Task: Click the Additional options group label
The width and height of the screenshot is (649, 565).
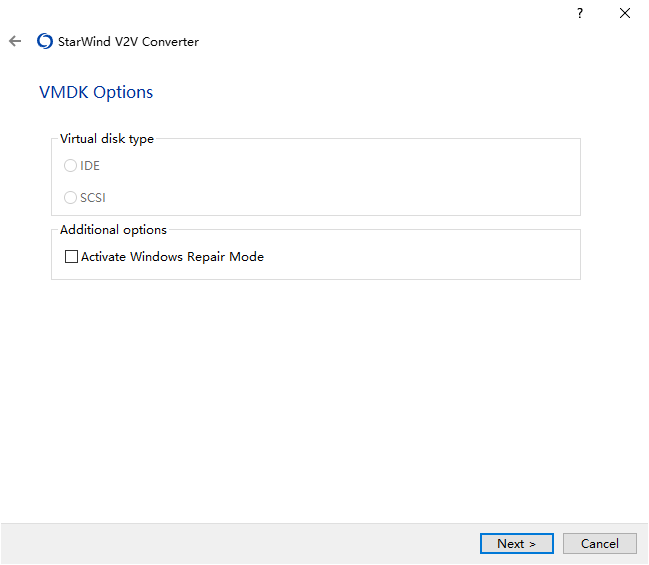Action: [x=113, y=230]
